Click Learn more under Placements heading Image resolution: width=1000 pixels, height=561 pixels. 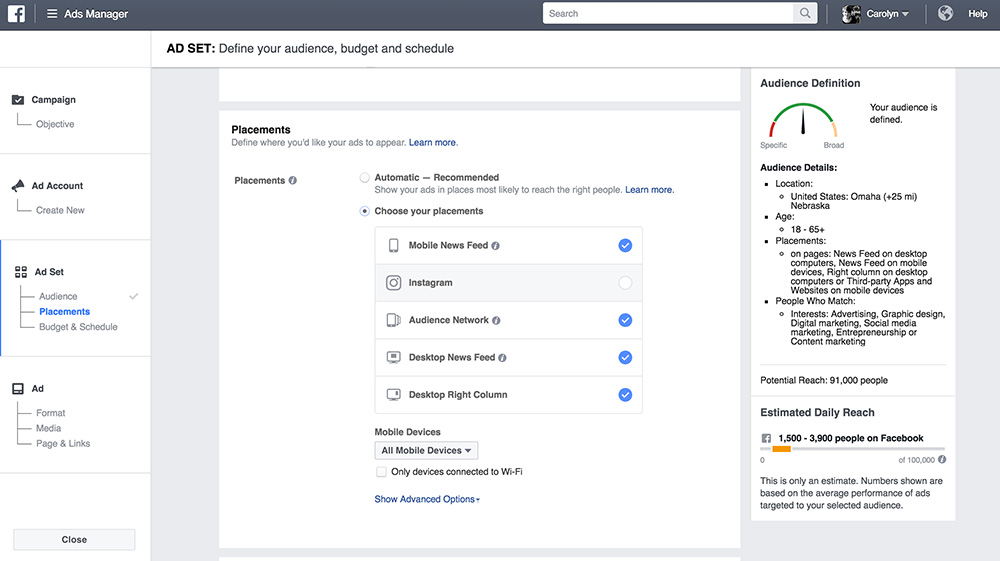pos(432,142)
